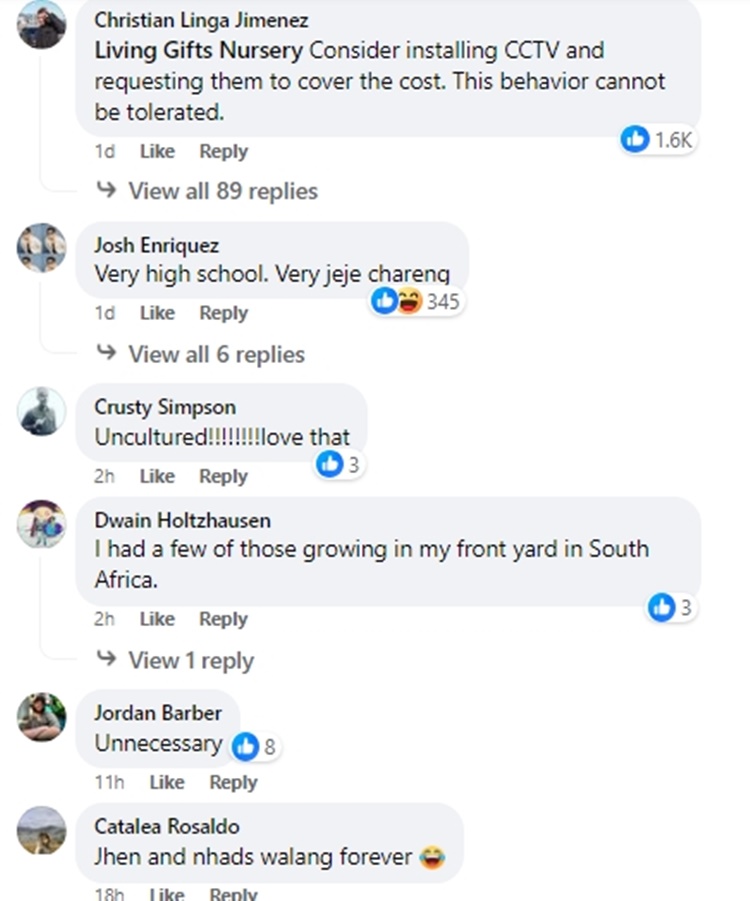This screenshot has height=901, width=750.
Task: Open Josh Enriquez's profile avatar
Action: (42, 248)
